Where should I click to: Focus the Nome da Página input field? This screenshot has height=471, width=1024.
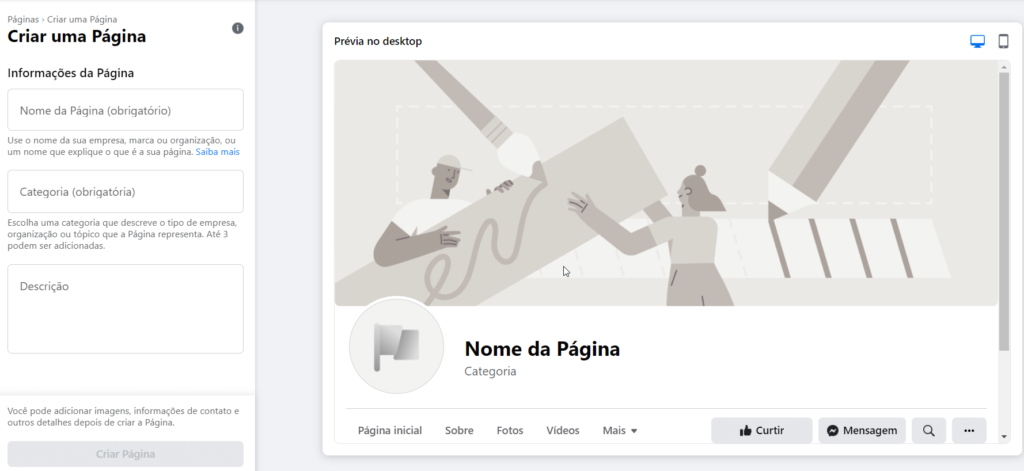(125, 110)
